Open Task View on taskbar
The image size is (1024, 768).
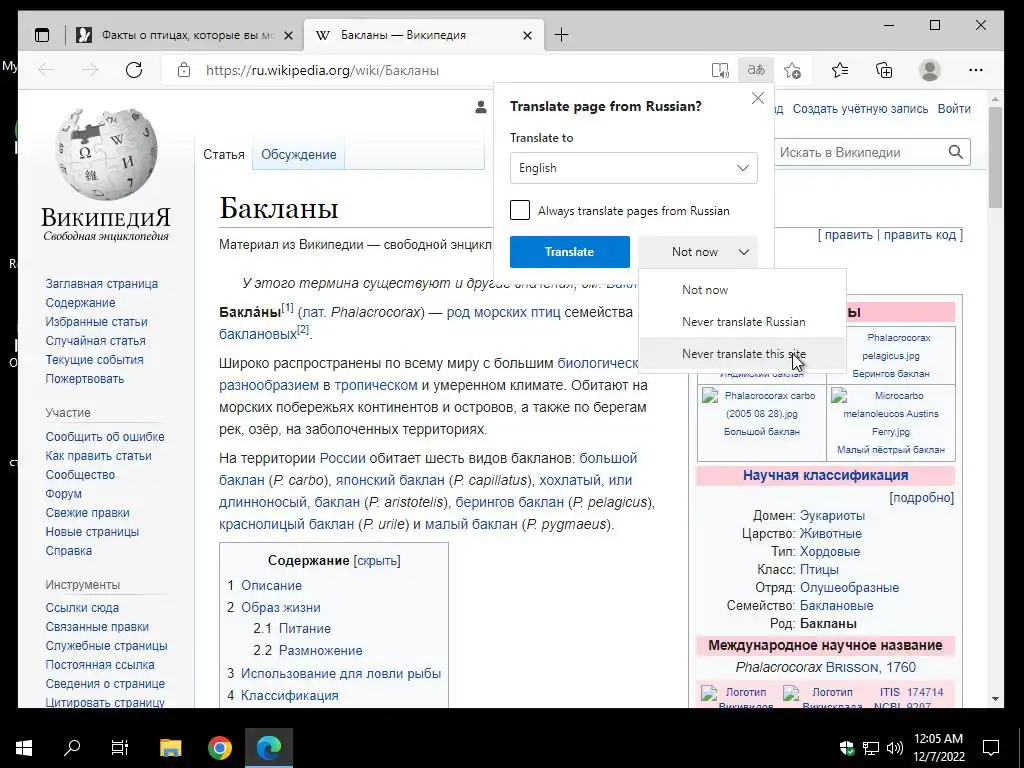click(120, 748)
